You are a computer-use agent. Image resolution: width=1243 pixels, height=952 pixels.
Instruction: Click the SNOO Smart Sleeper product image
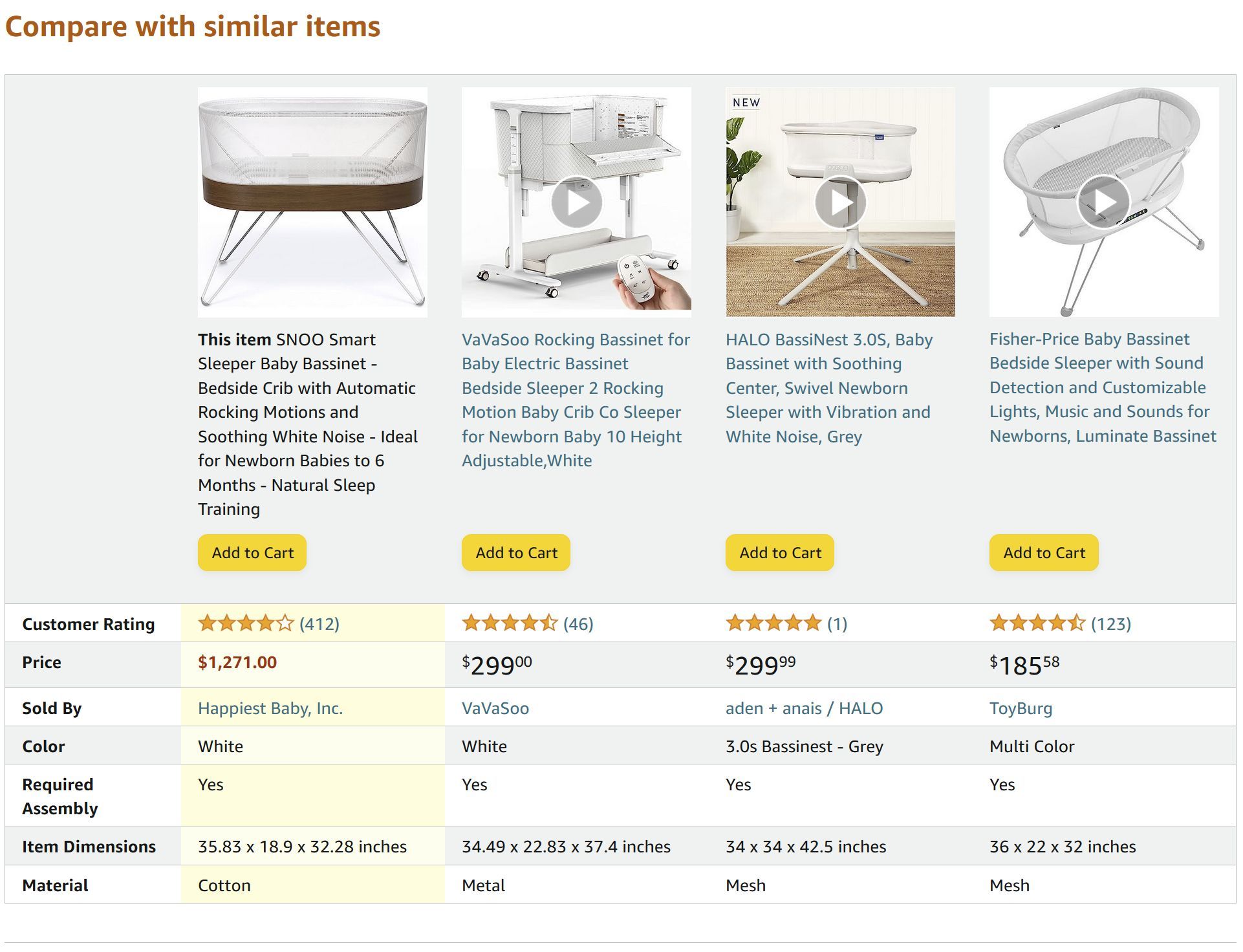click(312, 202)
